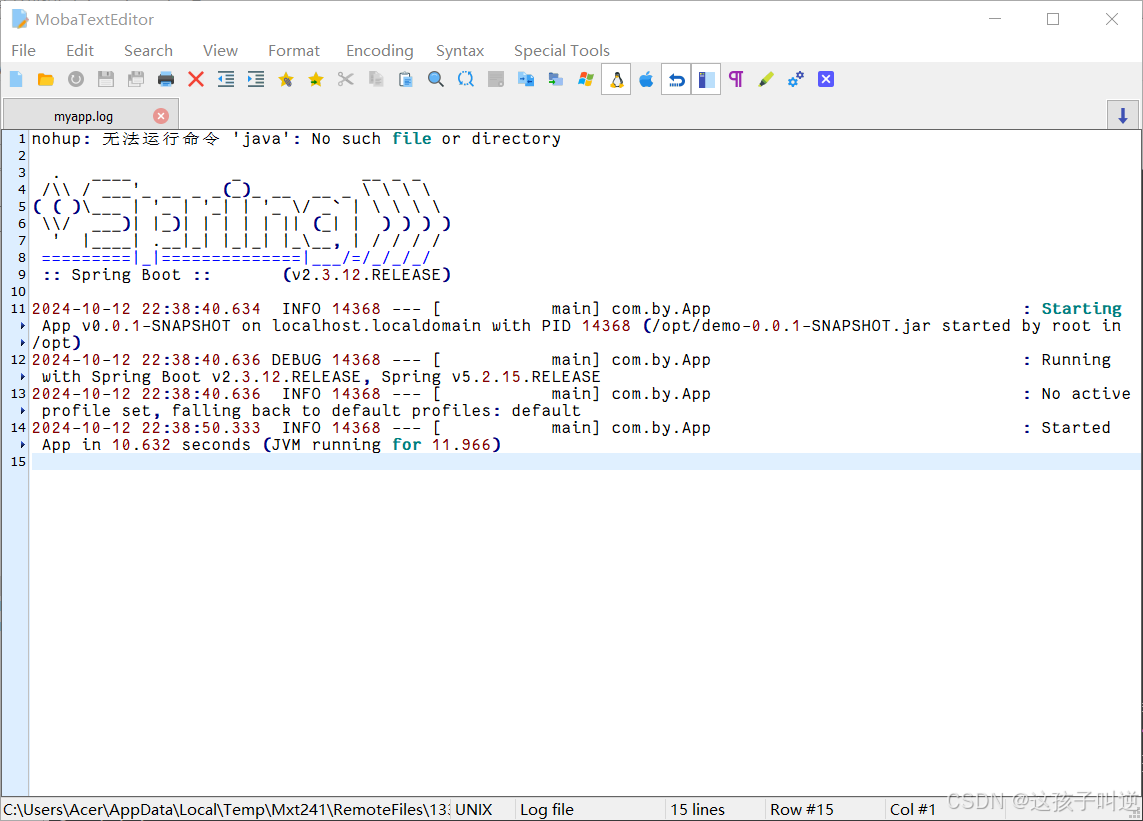The image size is (1143, 821).
Task: Save the file with the floppy icon
Action: click(x=106, y=79)
